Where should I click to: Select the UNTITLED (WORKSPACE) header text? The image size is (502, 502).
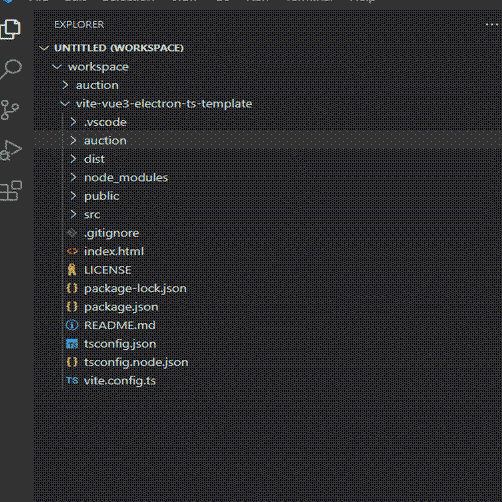point(119,48)
